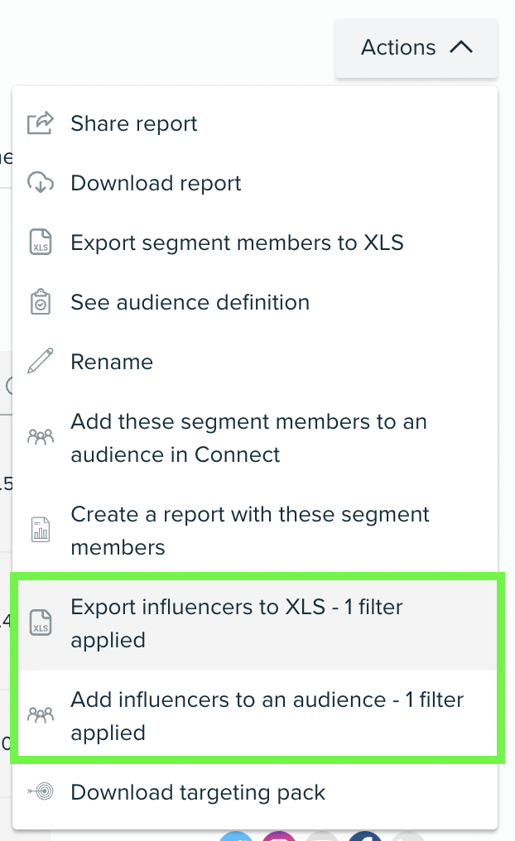Collapse the Actions dropdown menu
Viewport: 515px width, 841px height.
[x=416, y=48]
